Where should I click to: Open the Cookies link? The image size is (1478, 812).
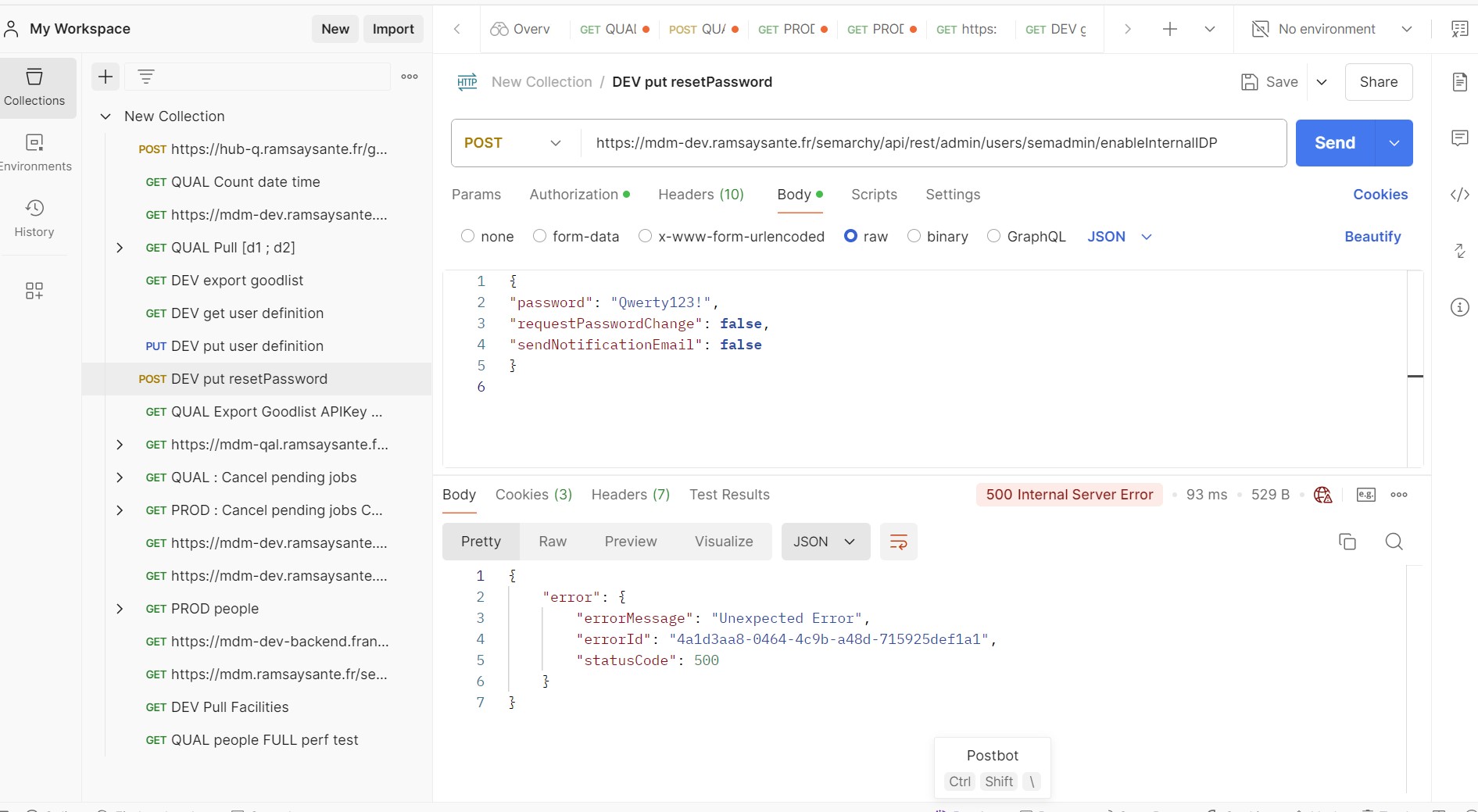point(1380,195)
